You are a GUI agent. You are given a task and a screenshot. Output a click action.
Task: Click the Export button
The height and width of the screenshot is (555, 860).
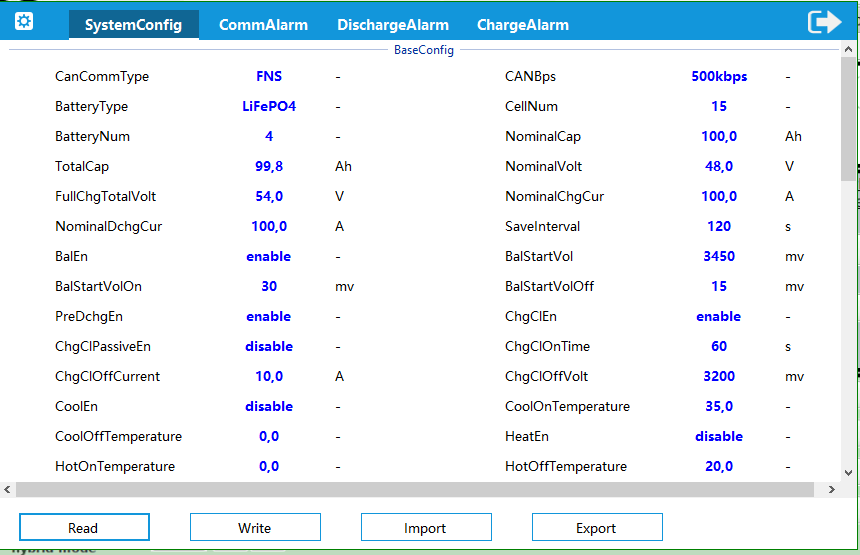click(597, 528)
